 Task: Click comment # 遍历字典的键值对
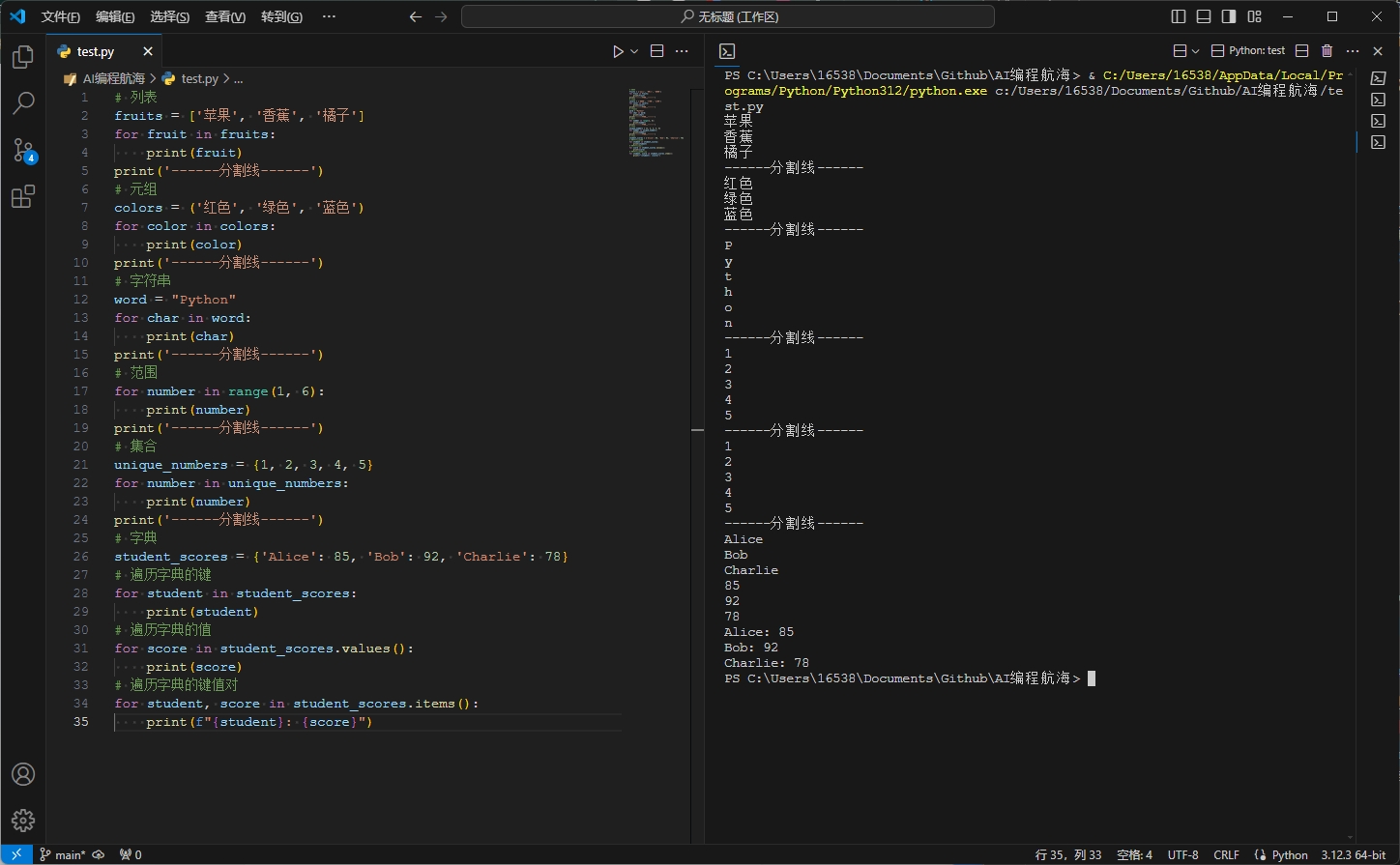click(176, 684)
